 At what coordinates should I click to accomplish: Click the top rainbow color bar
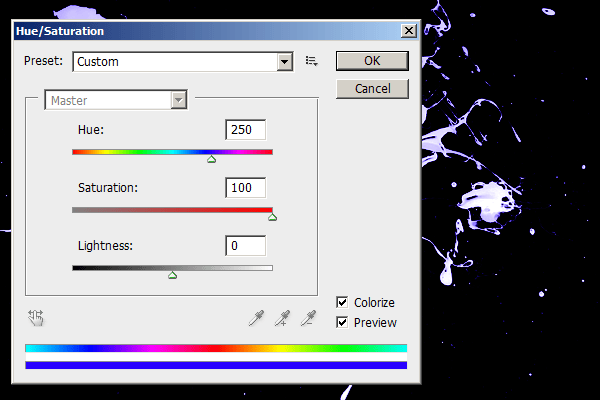[x=216, y=348]
